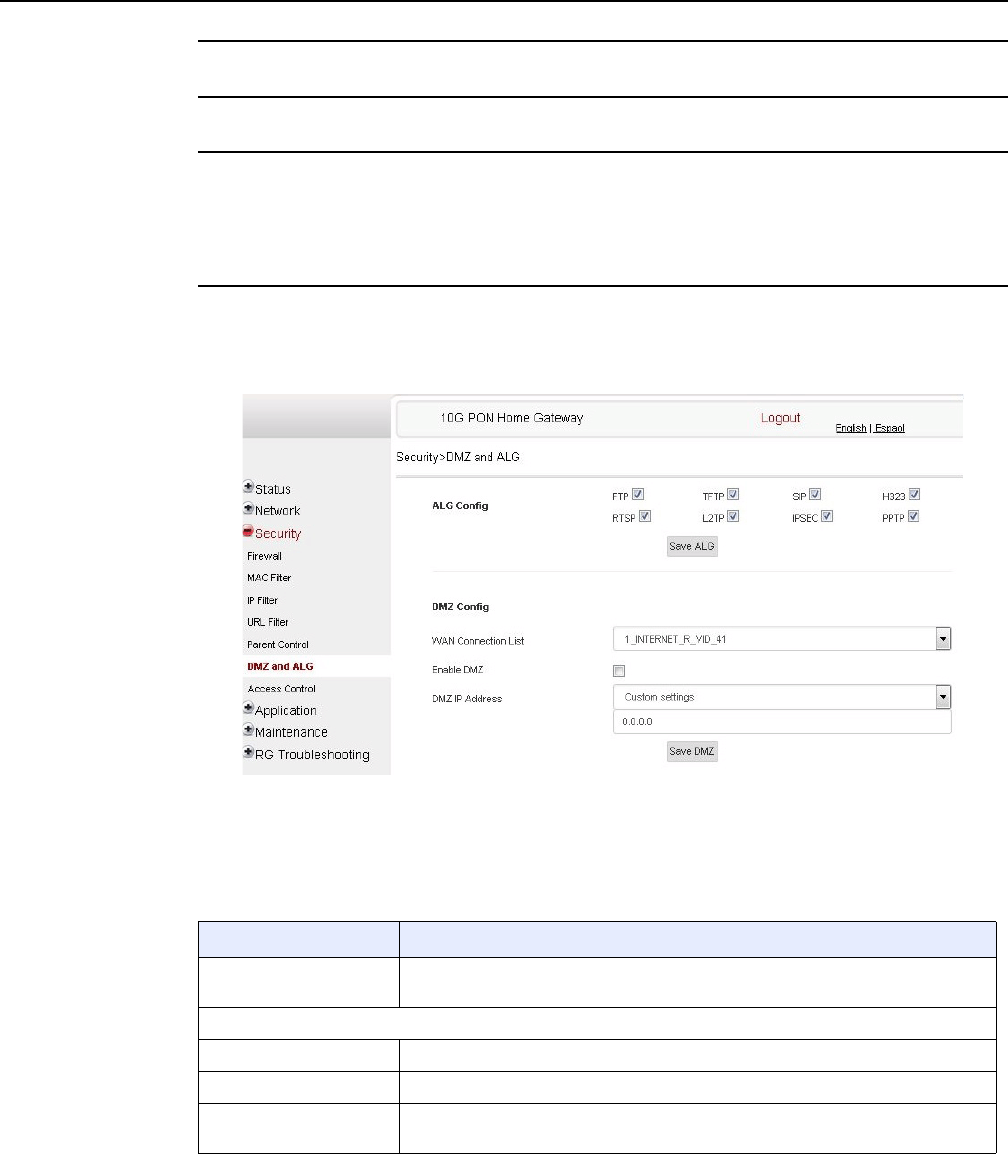Toggle the SIP ALG checkbox
The image size is (1008, 1154).
814,495
